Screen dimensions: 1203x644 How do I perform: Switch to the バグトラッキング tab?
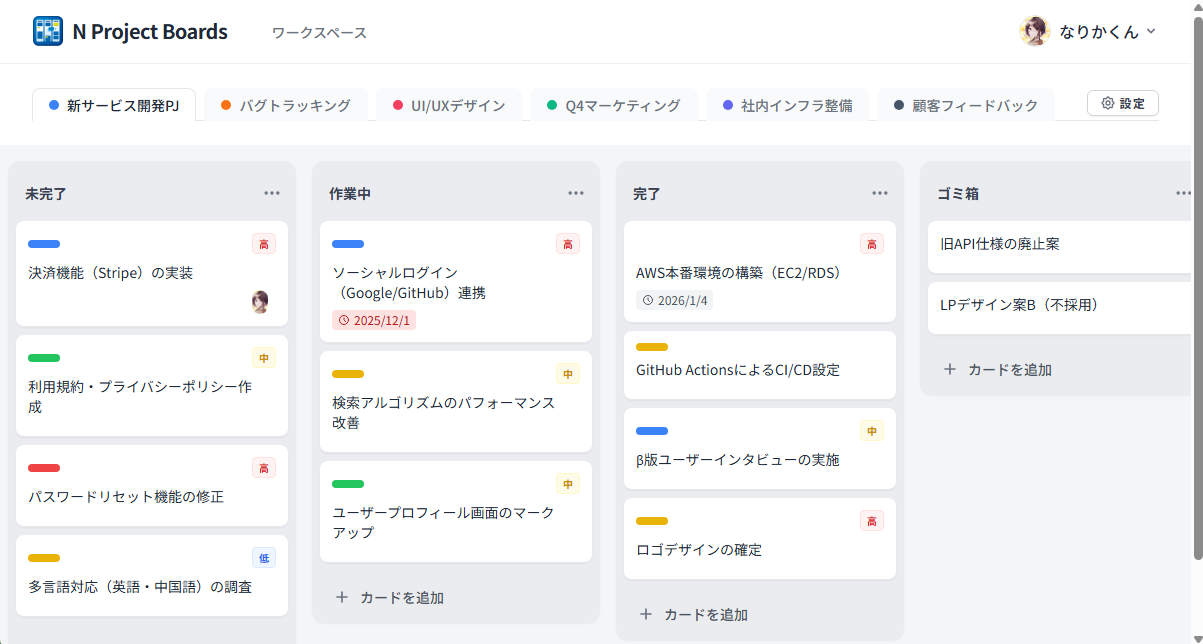[x=285, y=105]
